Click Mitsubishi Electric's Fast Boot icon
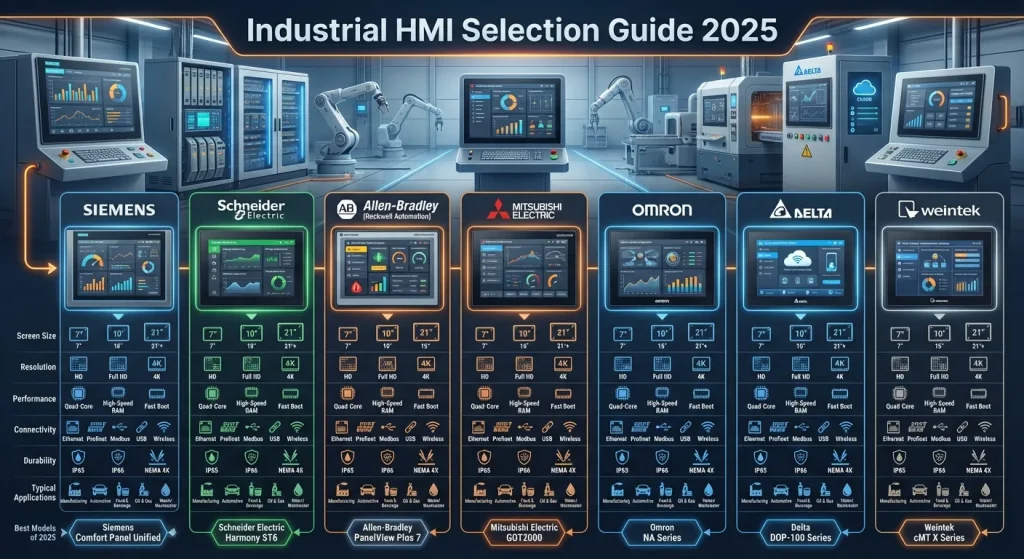This screenshot has height=559, width=1024. [x=564, y=393]
